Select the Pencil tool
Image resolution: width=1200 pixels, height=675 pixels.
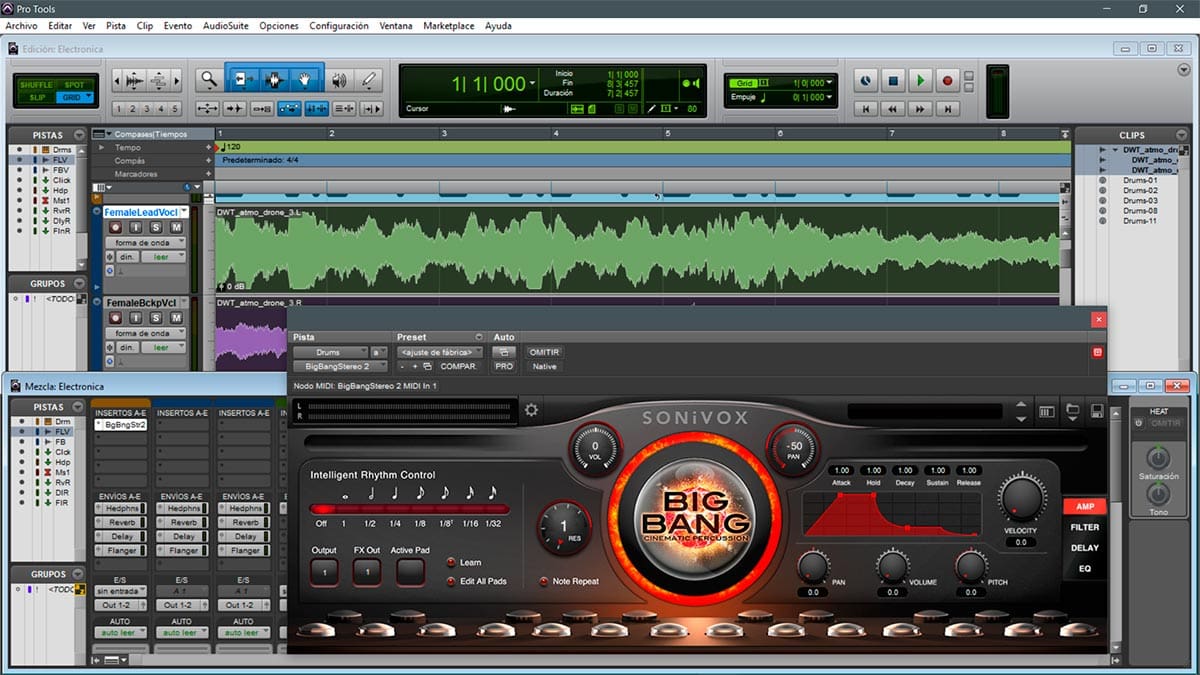369,80
